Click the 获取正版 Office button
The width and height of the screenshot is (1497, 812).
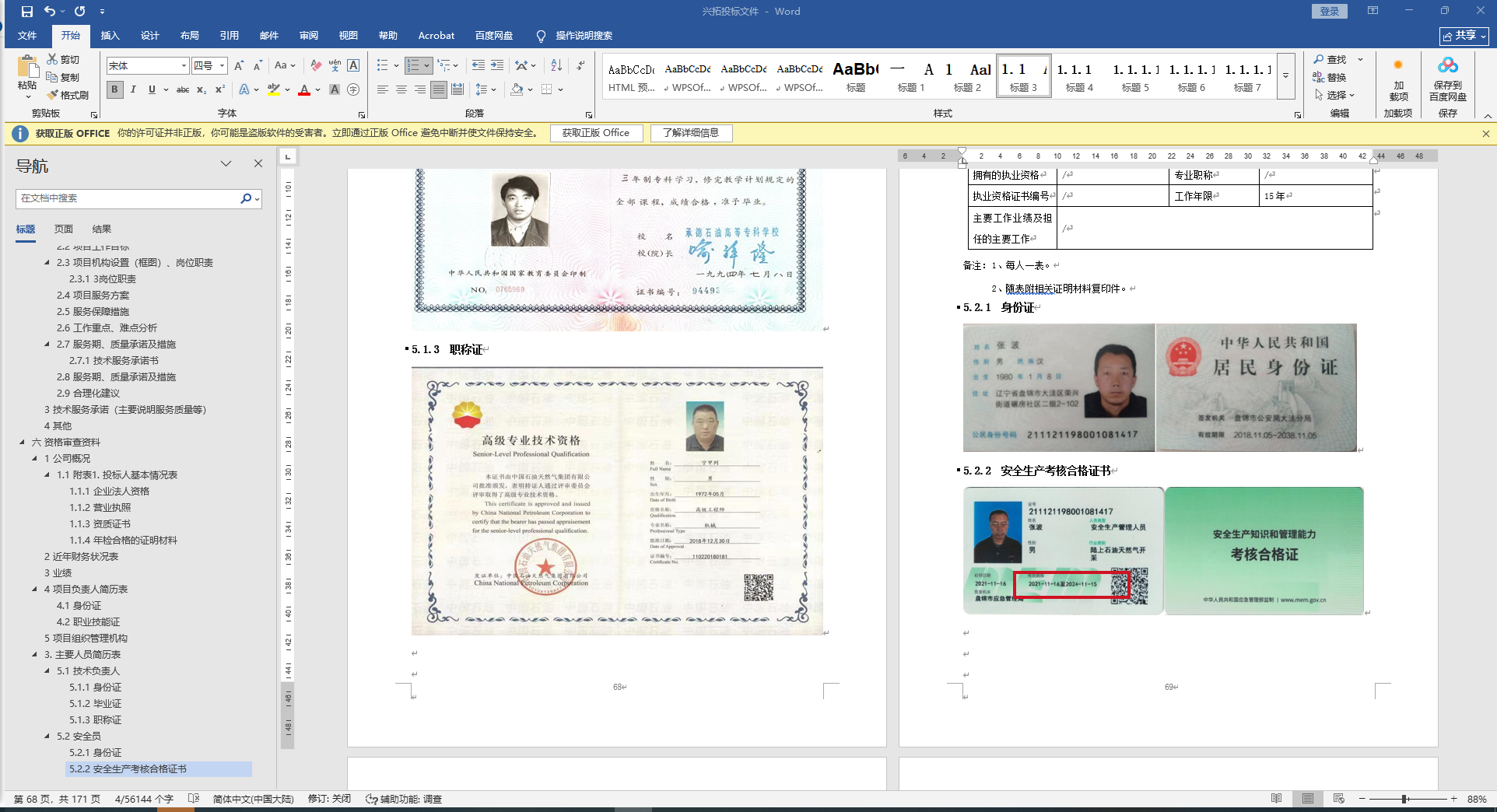[x=596, y=133]
